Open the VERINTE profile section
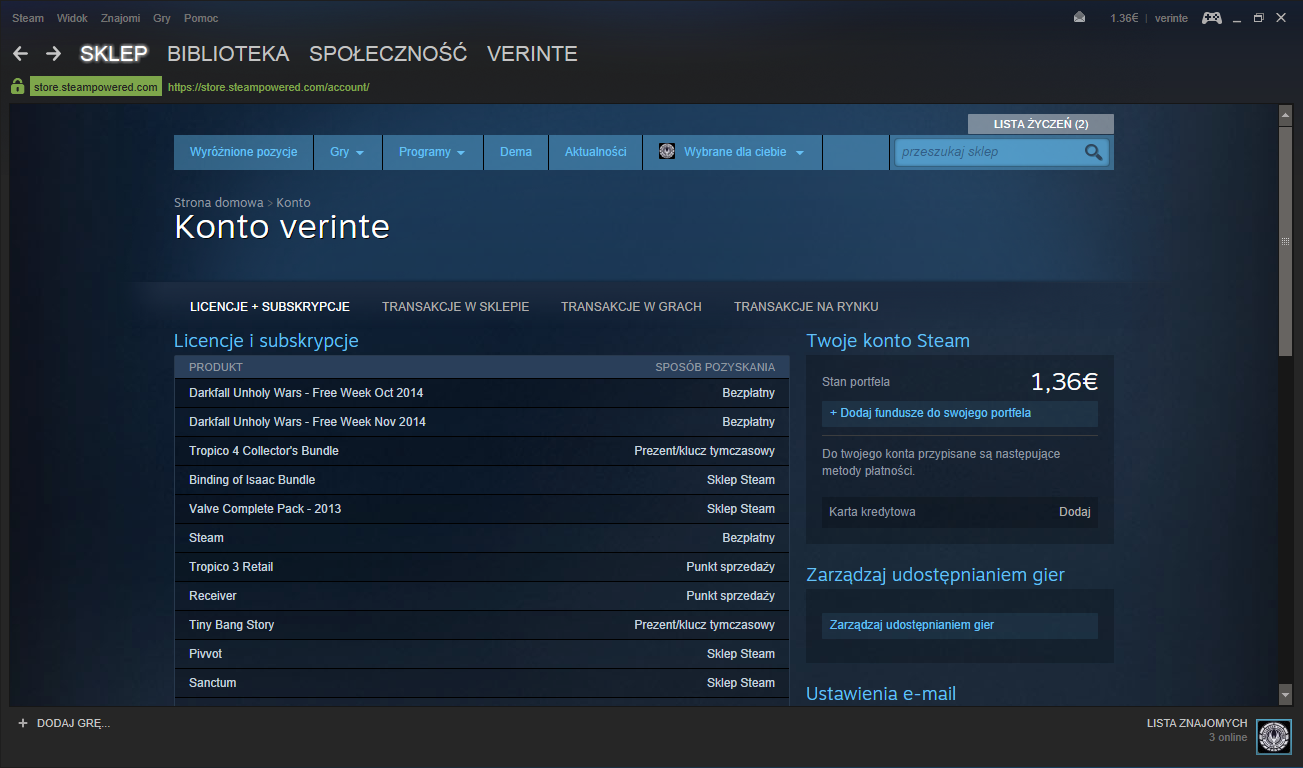Image resolution: width=1303 pixels, height=768 pixels. pyautogui.click(x=532, y=54)
